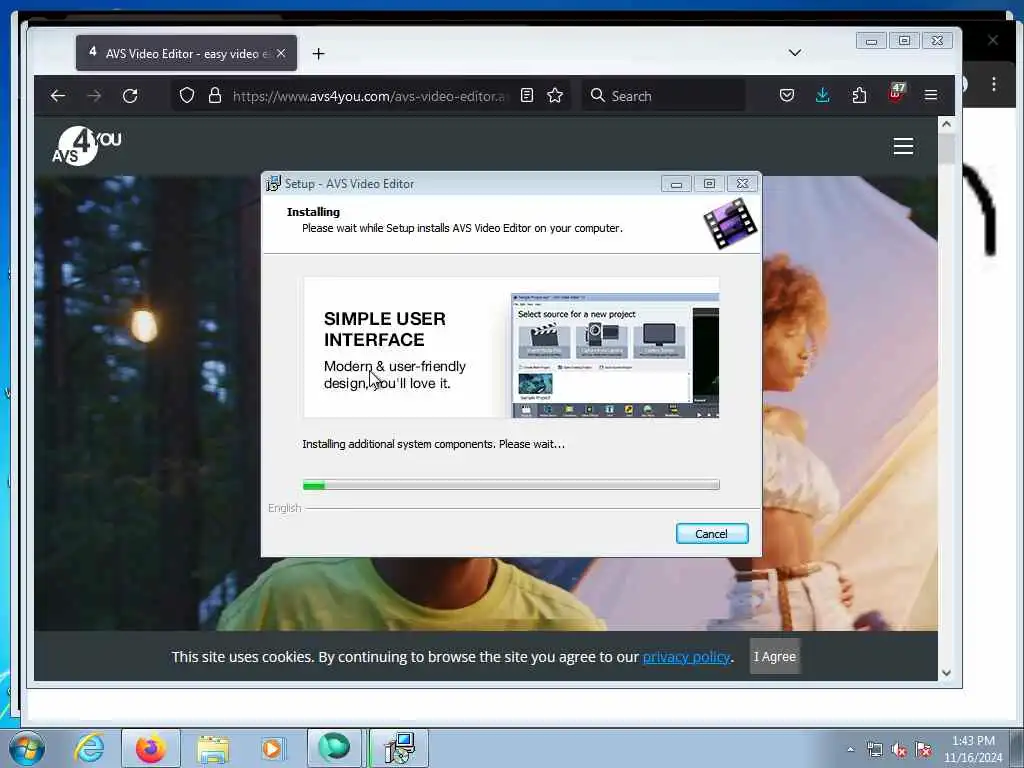Open Windows Media Player taskbar icon

tap(272, 748)
